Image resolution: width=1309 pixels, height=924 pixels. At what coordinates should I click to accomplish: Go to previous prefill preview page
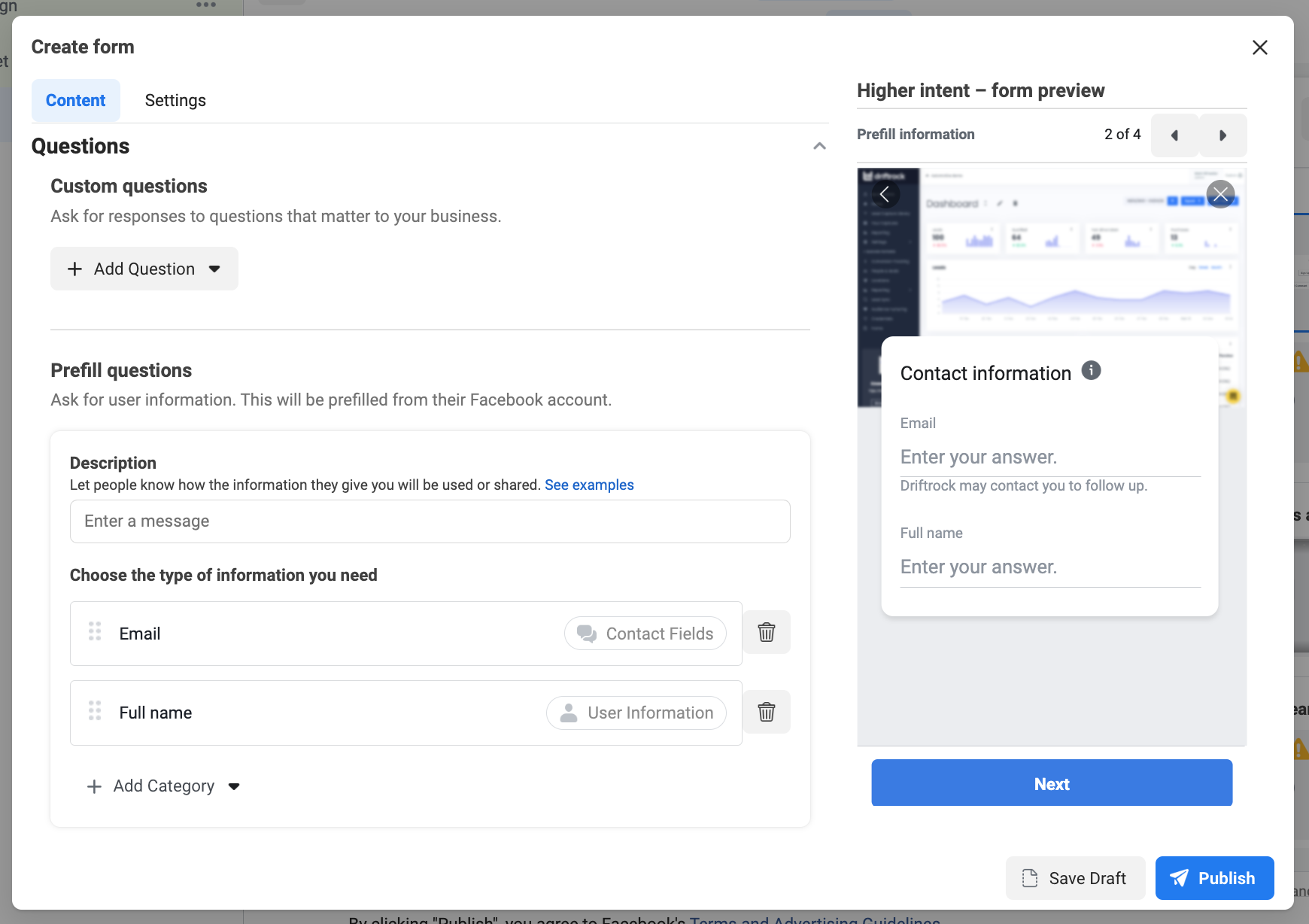1174,135
